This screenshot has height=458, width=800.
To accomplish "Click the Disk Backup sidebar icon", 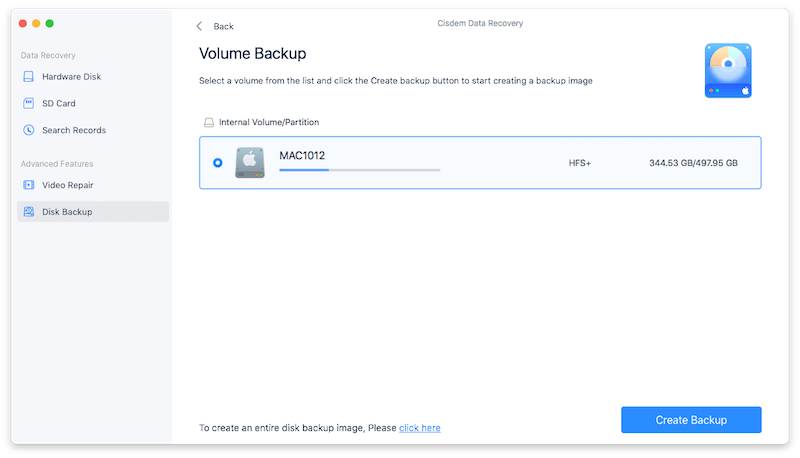I will click(29, 212).
